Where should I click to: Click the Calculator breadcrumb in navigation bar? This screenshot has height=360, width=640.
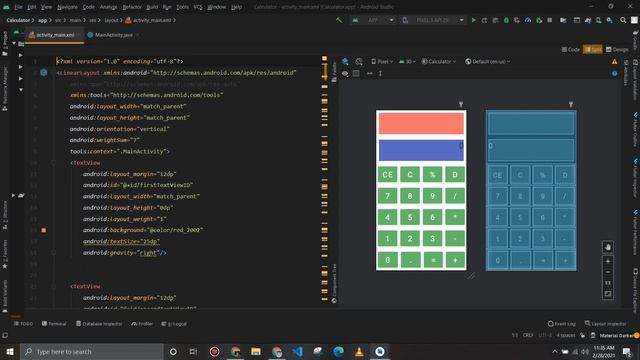pyautogui.click(x=18, y=20)
